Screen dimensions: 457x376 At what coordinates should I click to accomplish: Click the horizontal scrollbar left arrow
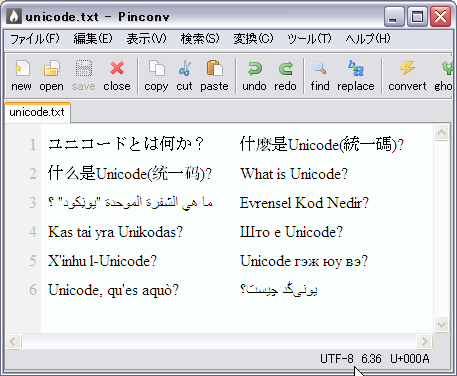coord(13,341)
